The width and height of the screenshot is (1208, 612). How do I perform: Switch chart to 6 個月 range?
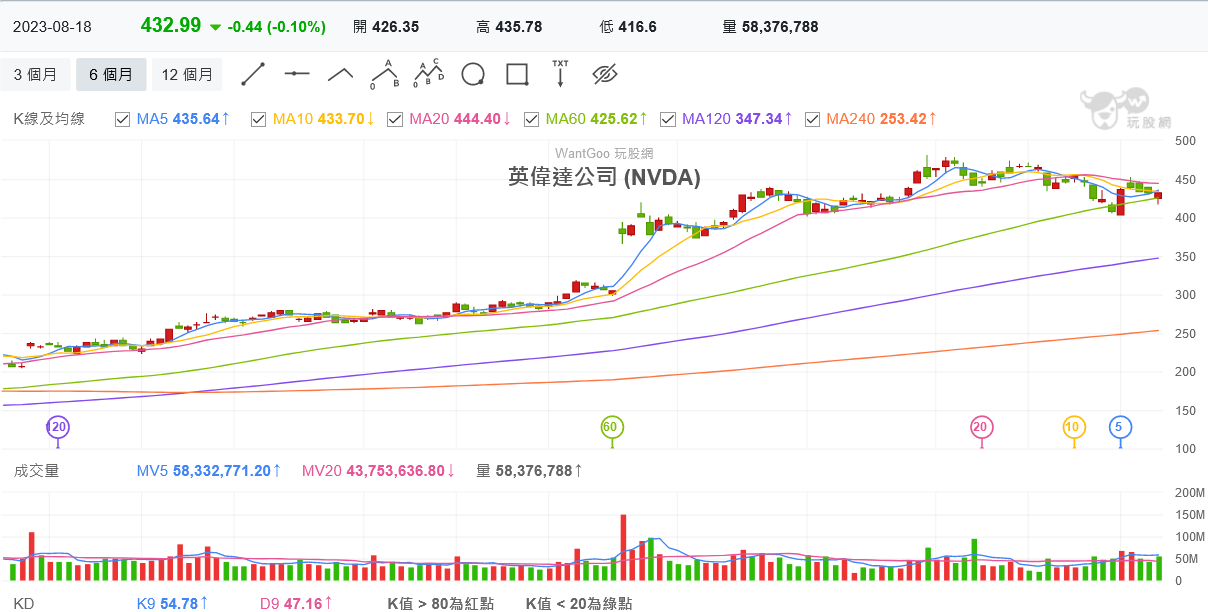[x=111, y=75]
